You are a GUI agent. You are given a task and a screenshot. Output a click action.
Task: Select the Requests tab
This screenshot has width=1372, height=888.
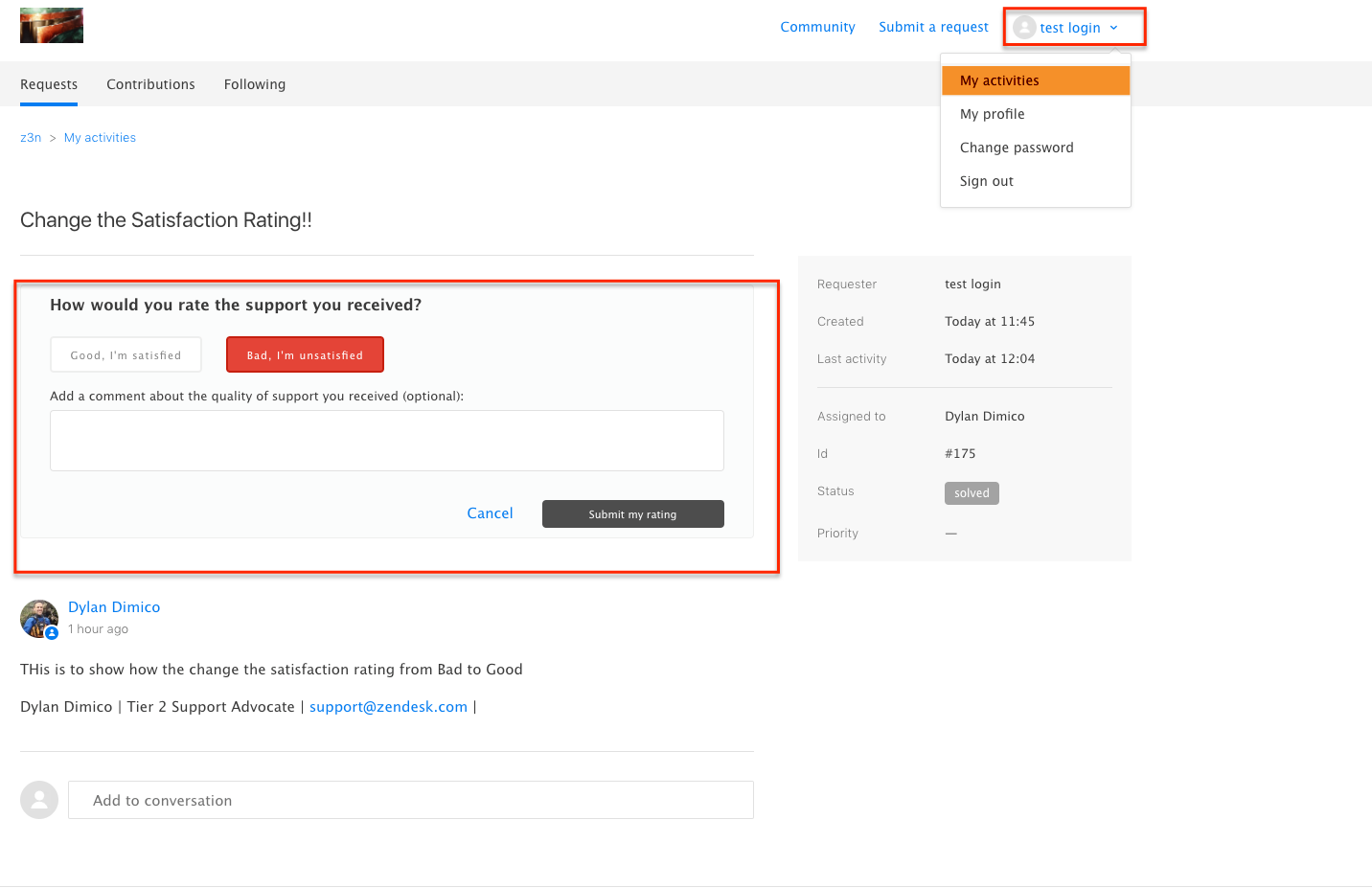49,84
